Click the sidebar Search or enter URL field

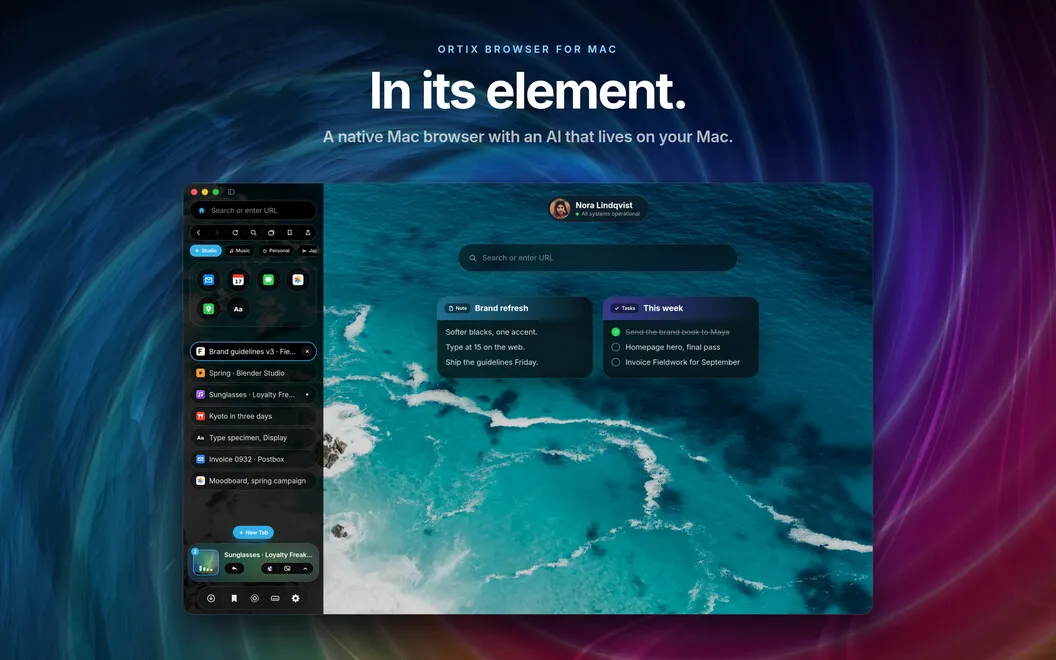[x=253, y=210]
